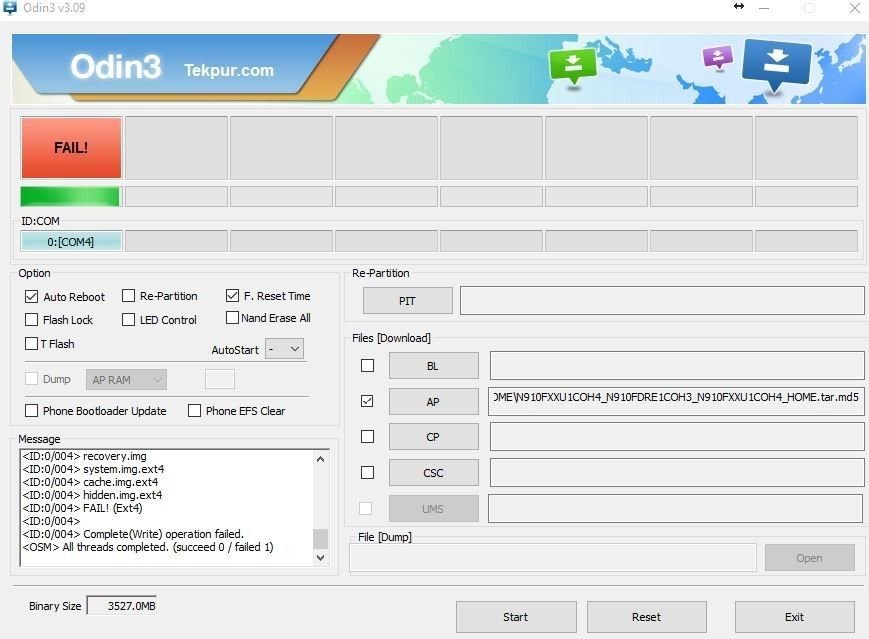Image resolution: width=869 pixels, height=639 pixels.
Task: Click the BL file button
Action: 433,366
